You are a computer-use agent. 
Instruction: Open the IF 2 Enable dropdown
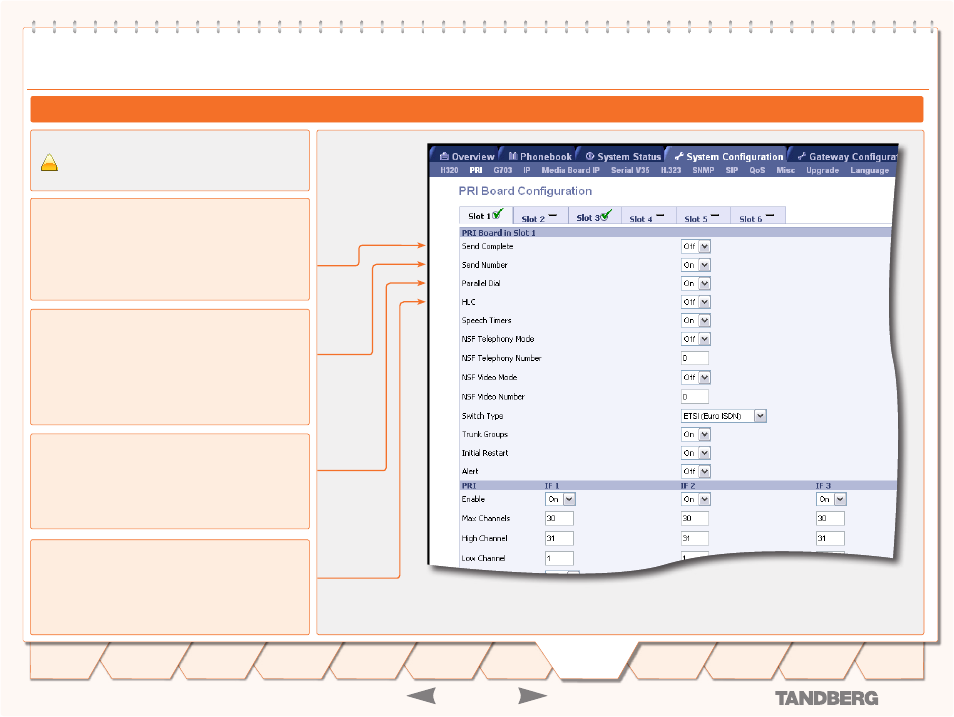pos(695,499)
